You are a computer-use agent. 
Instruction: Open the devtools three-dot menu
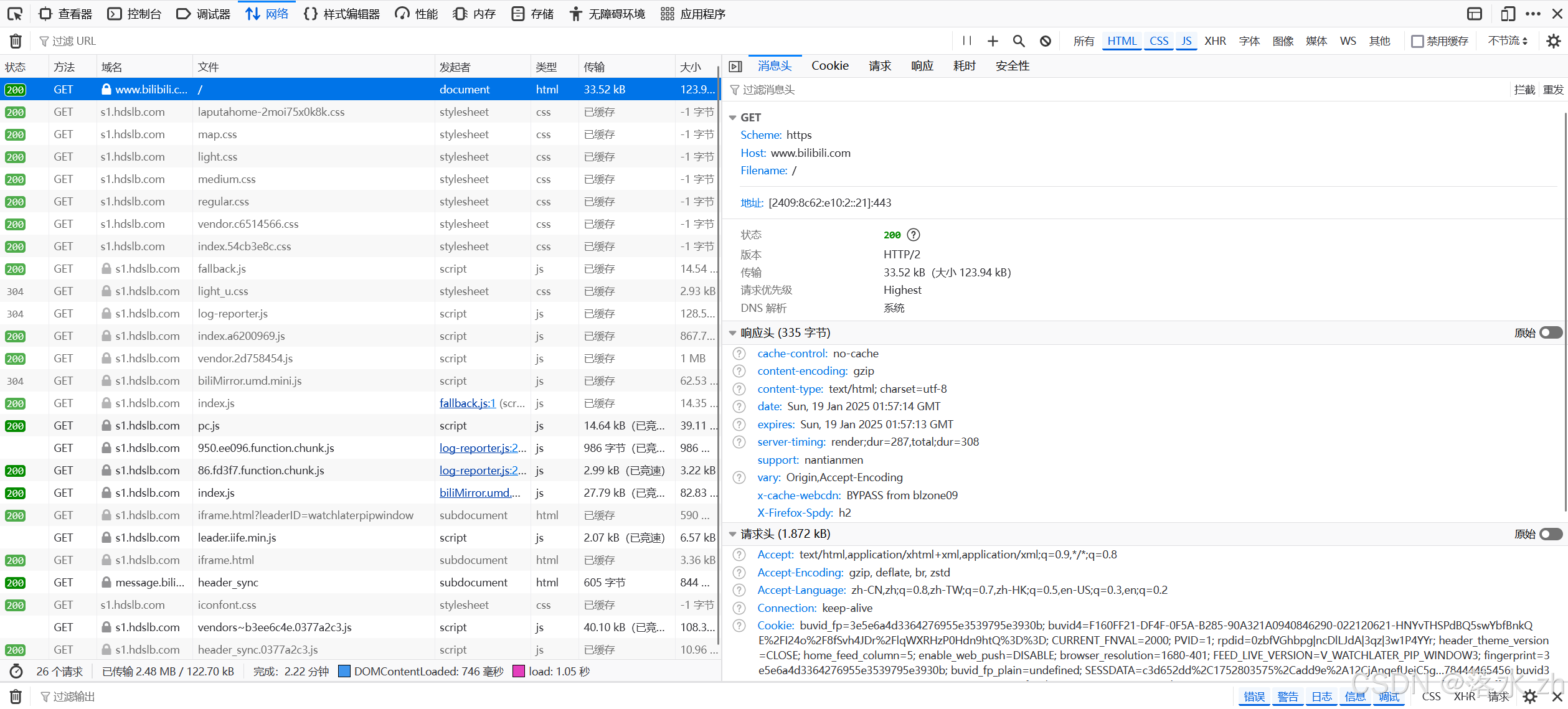point(1533,14)
